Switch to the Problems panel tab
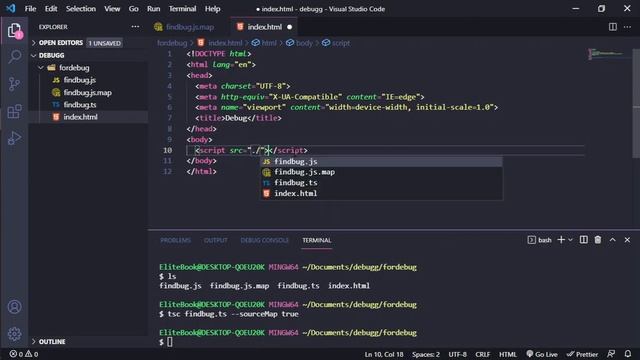 [176, 240]
